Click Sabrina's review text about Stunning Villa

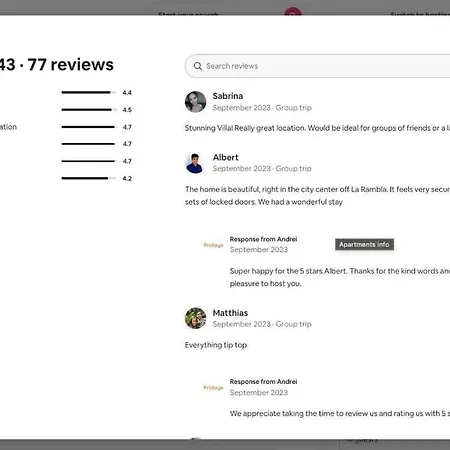point(317,128)
